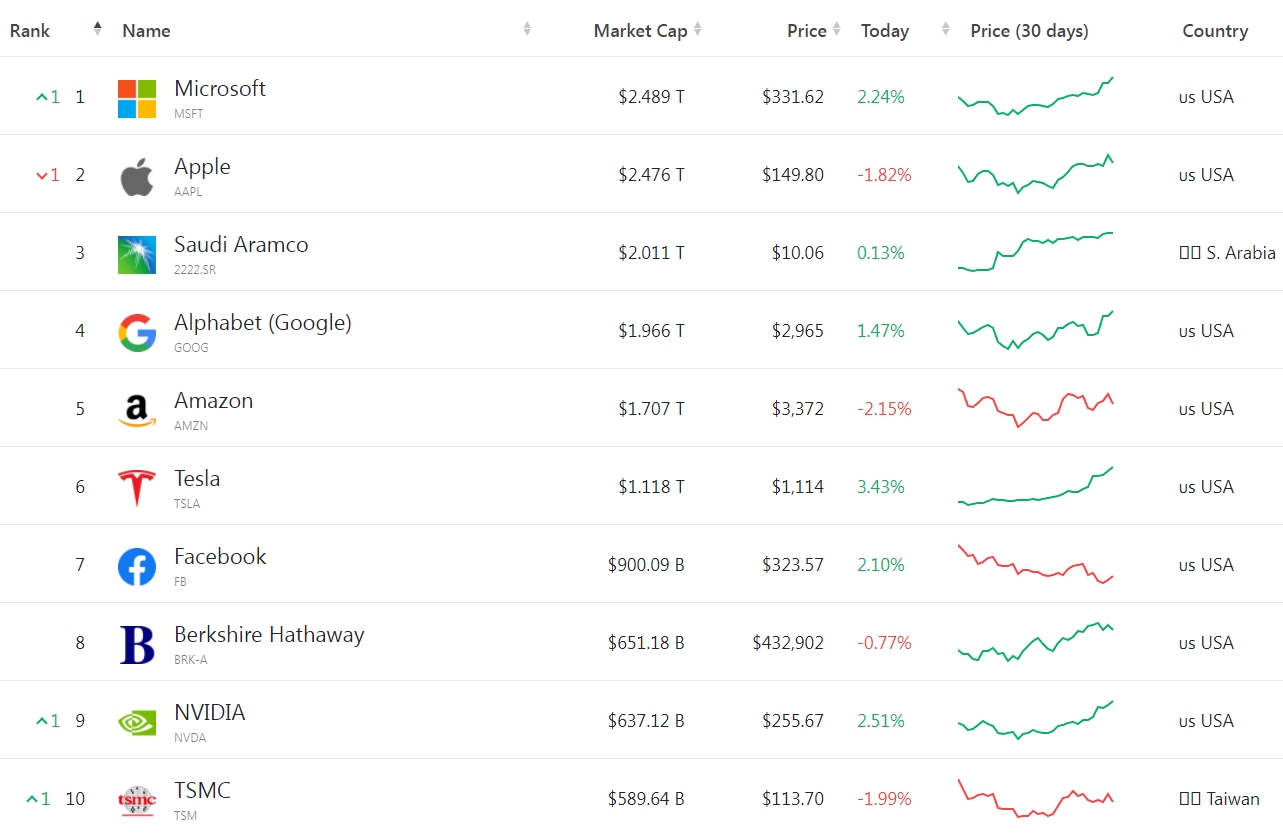This screenshot has height=833, width=1283.
Task: Click the $2.489 T market cap value
Action: point(651,97)
